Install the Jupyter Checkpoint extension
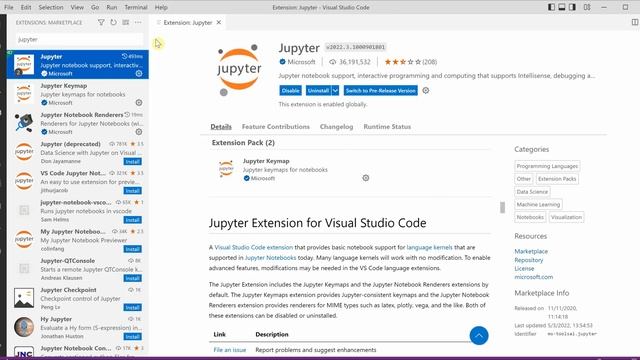640x360 pixels. [133, 307]
